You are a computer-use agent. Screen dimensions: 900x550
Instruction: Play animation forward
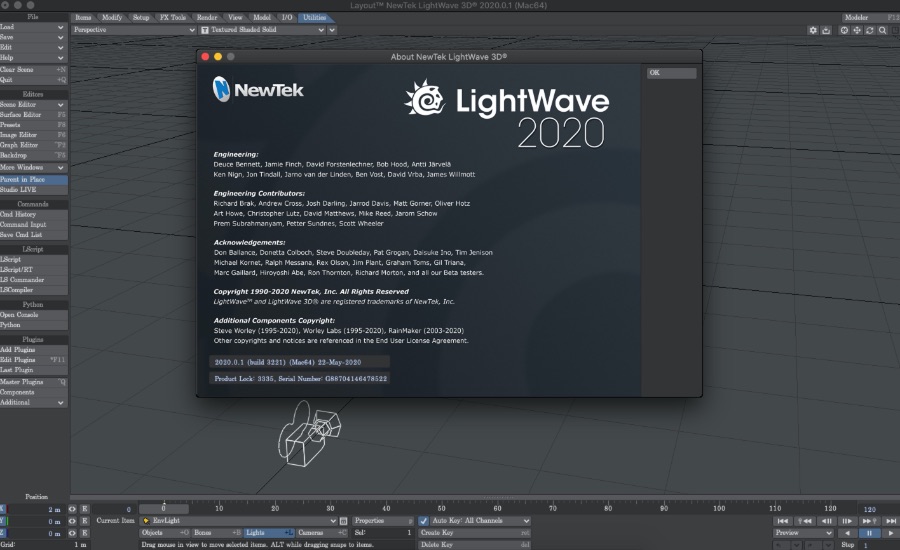pos(890,533)
